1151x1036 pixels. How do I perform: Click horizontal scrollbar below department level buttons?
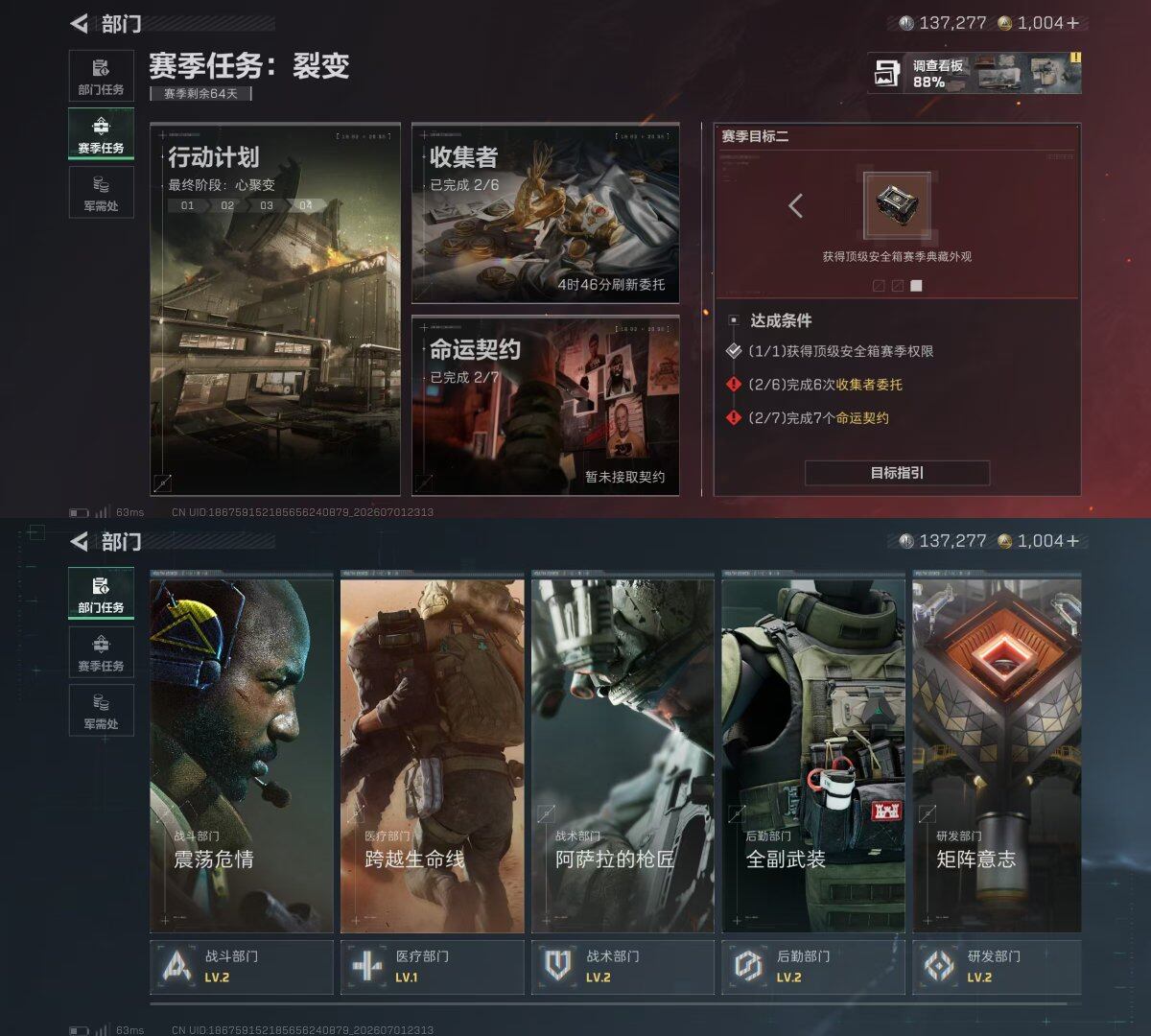tap(609, 1003)
